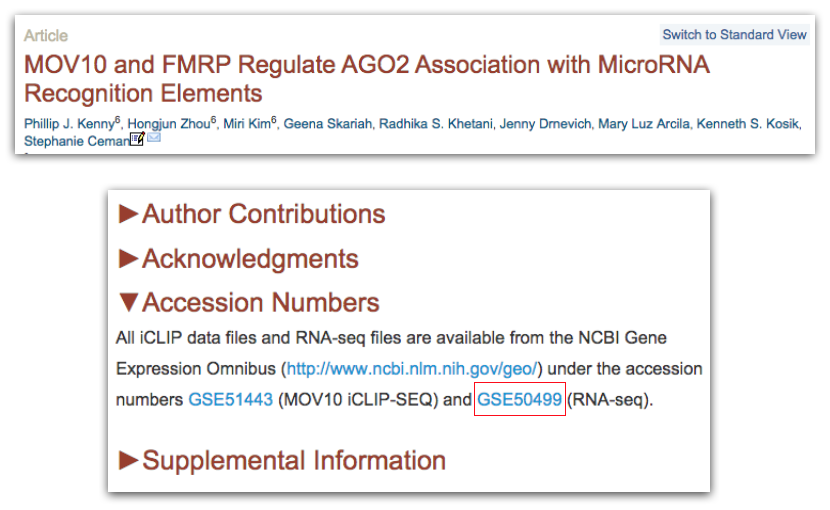The width and height of the screenshot is (830, 510).
Task: Open author Geena Skariah's details
Action: [323, 124]
